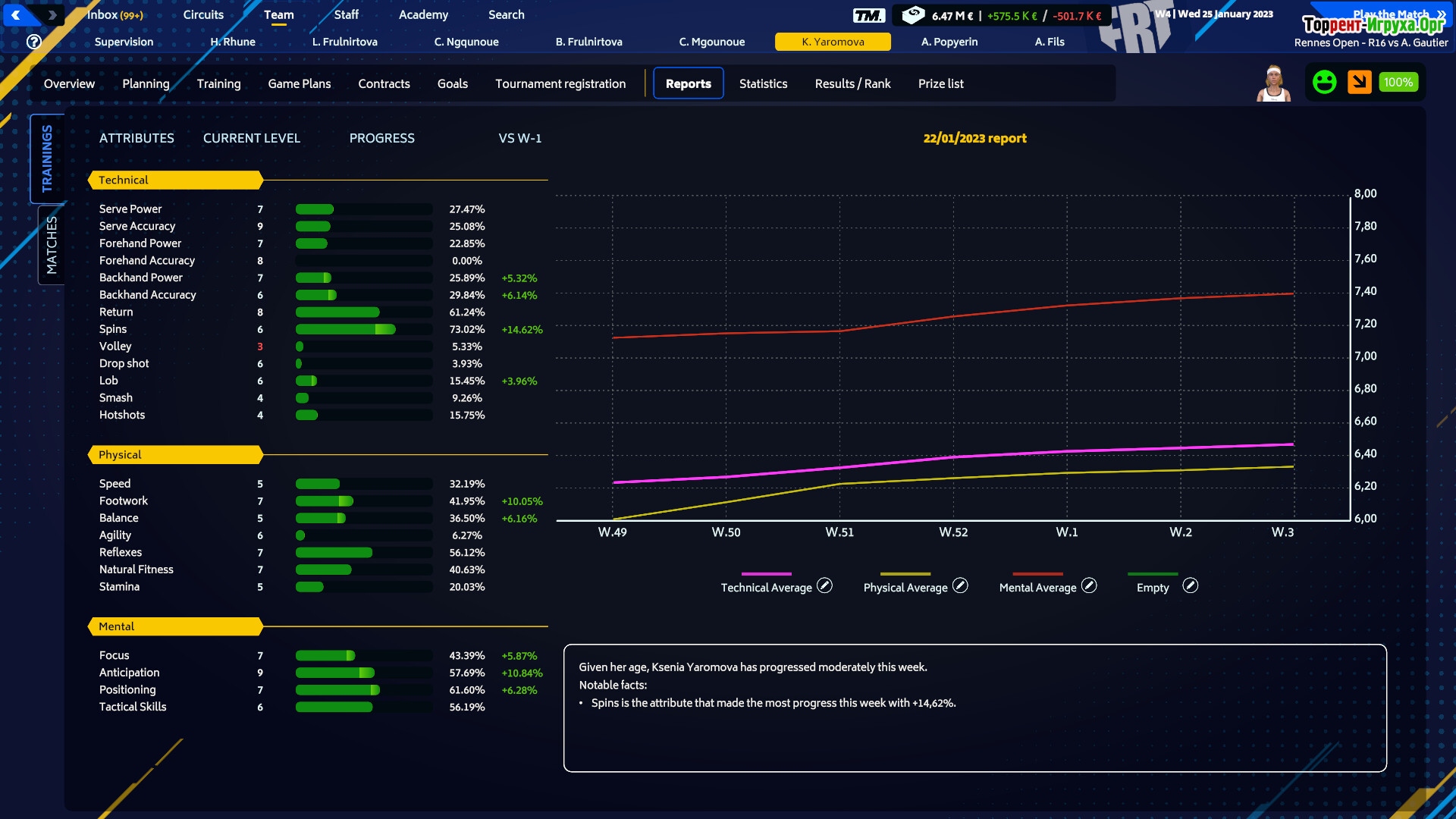The image size is (1456, 819).
Task: Edit the Mental Average graph series
Action: (1089, 585)
